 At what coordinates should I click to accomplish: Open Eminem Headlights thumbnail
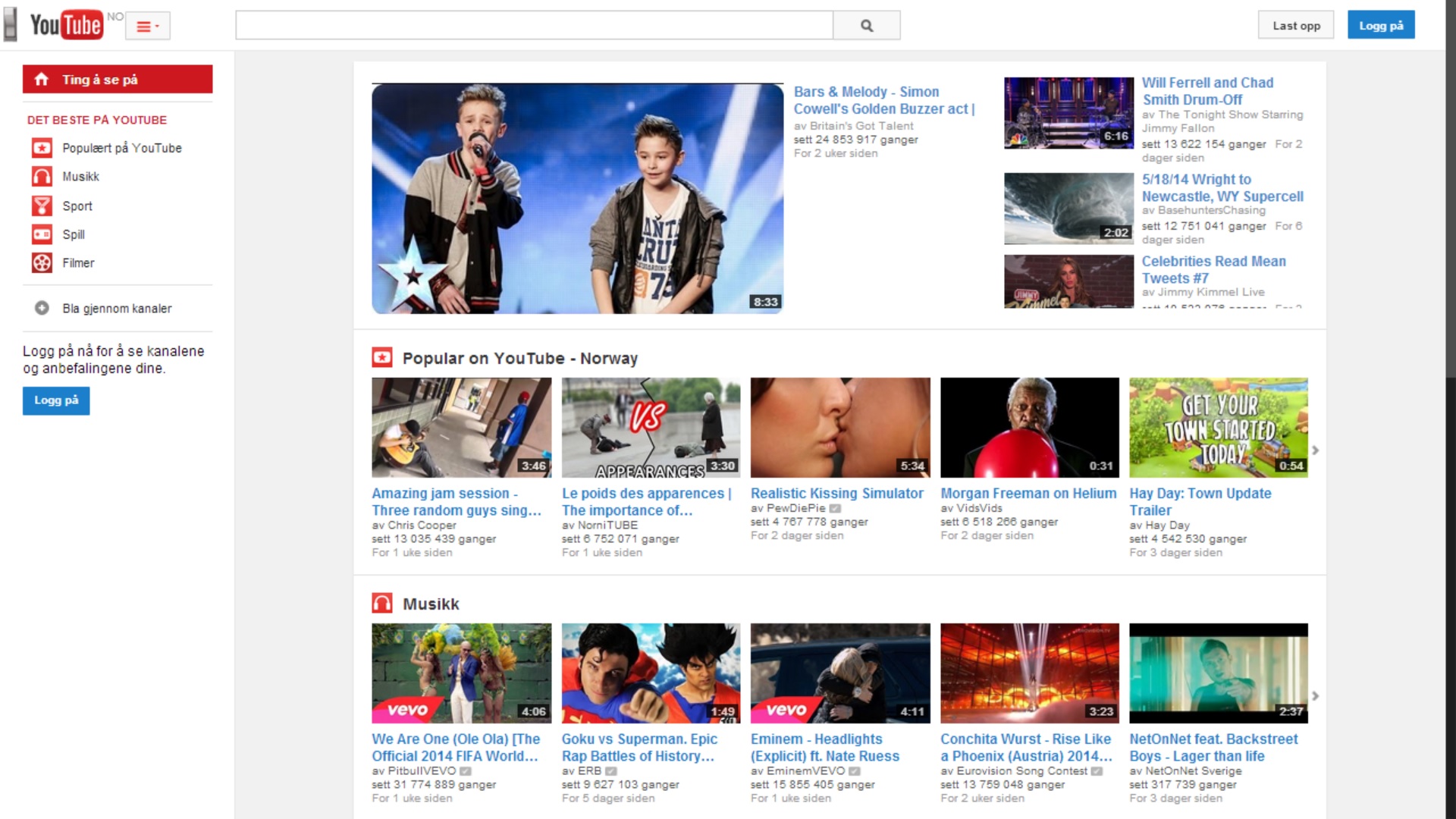[x=840, y=673]
